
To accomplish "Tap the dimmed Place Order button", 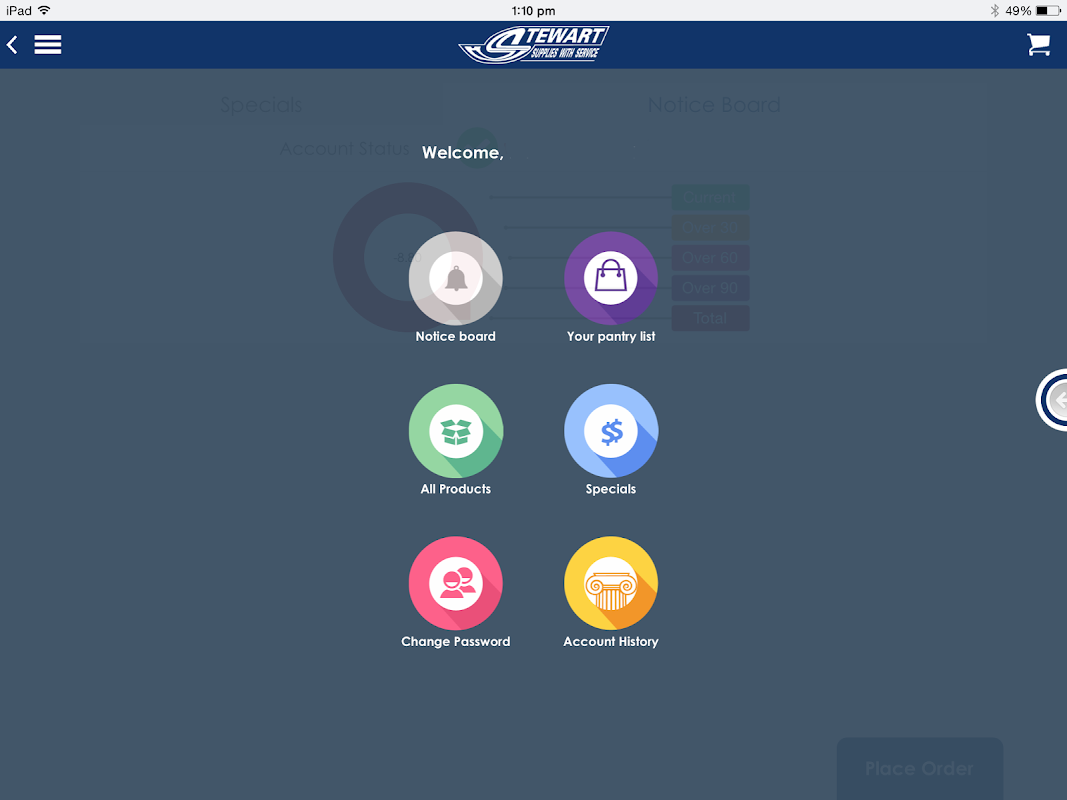I will tap(919, 768).
